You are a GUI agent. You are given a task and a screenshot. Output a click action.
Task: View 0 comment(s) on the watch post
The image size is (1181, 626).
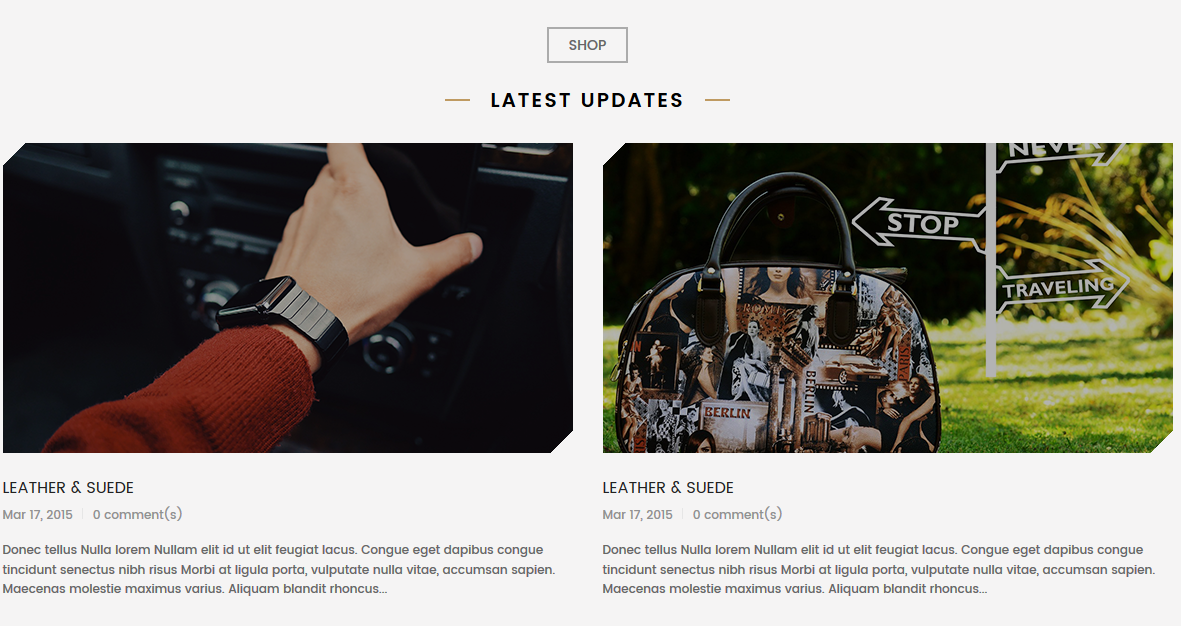137,515
